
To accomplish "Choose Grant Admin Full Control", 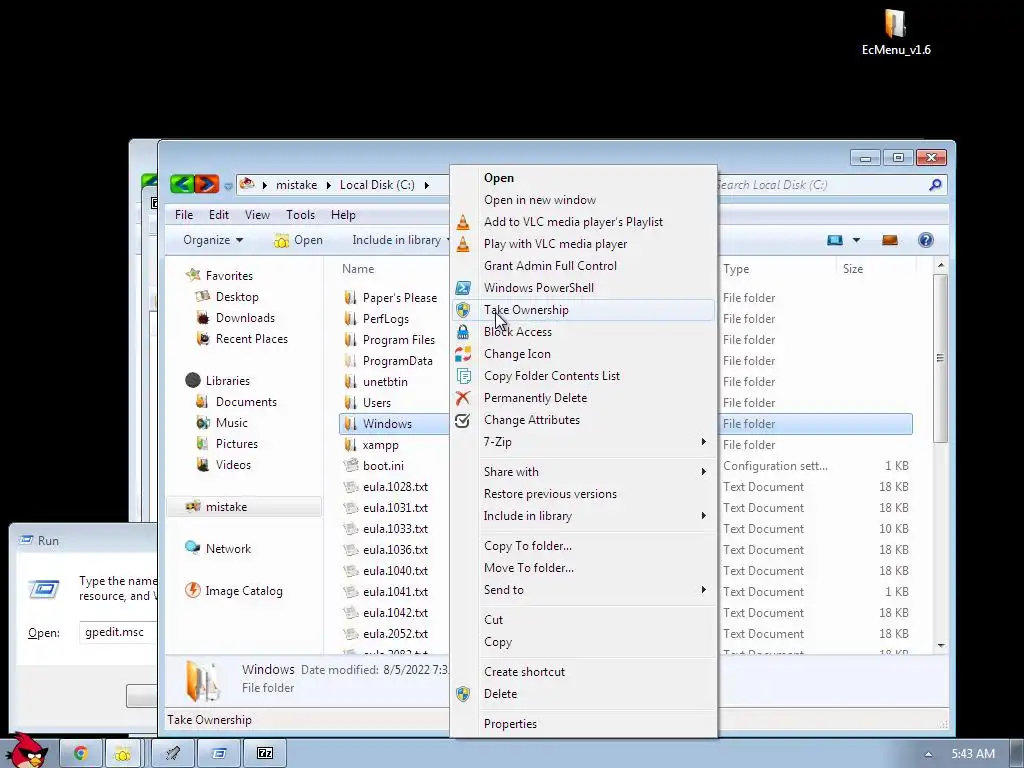I will point(583,266).
